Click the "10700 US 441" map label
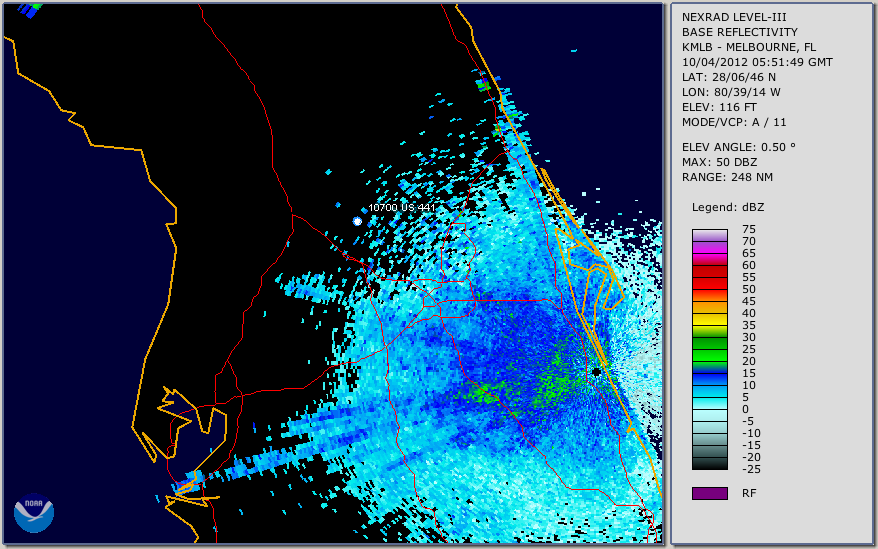The width and height of the screenshot is (878, 549). coord(401,207)
